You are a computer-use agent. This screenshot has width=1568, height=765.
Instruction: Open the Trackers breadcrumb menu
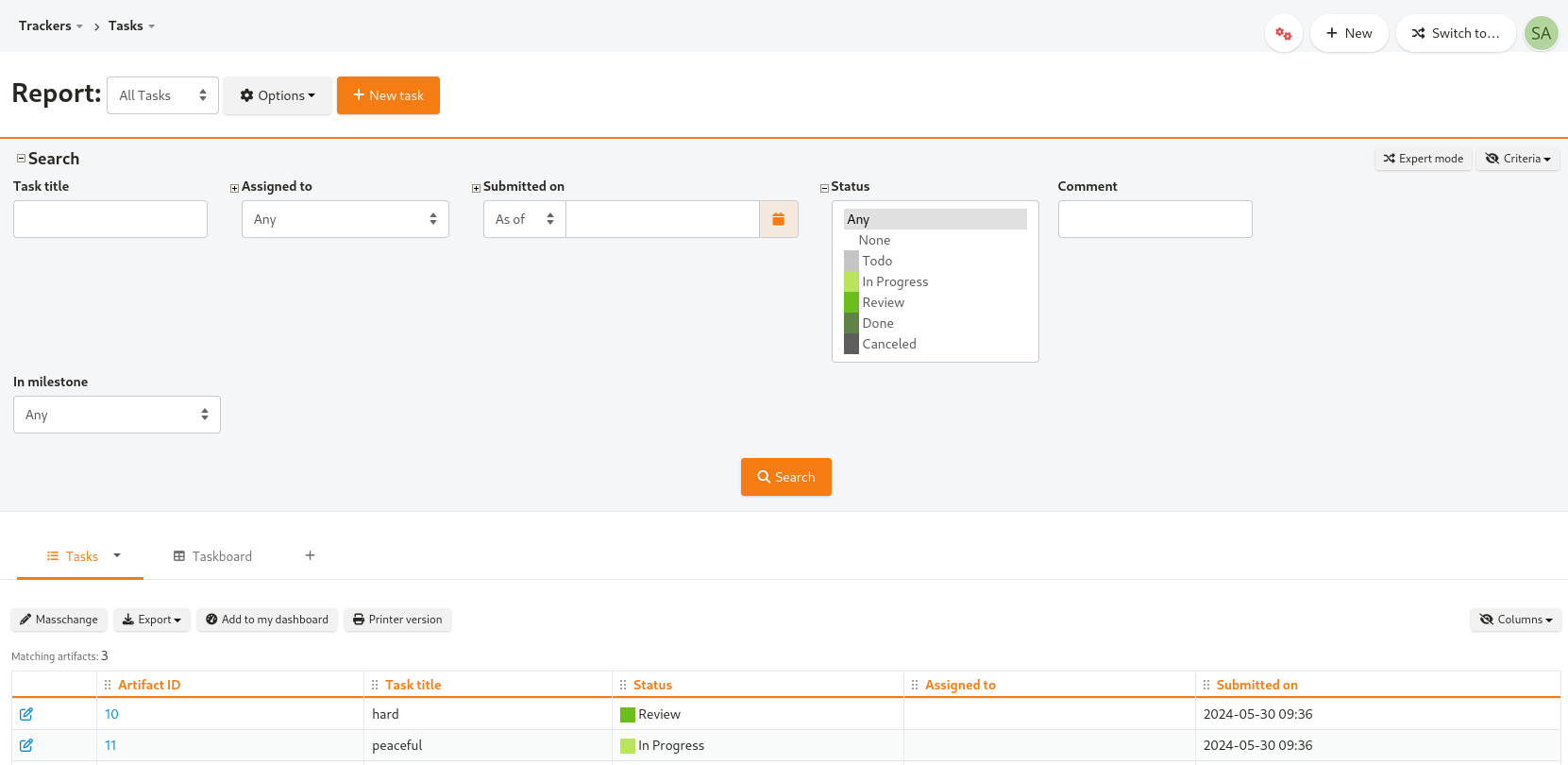point(51,25)
